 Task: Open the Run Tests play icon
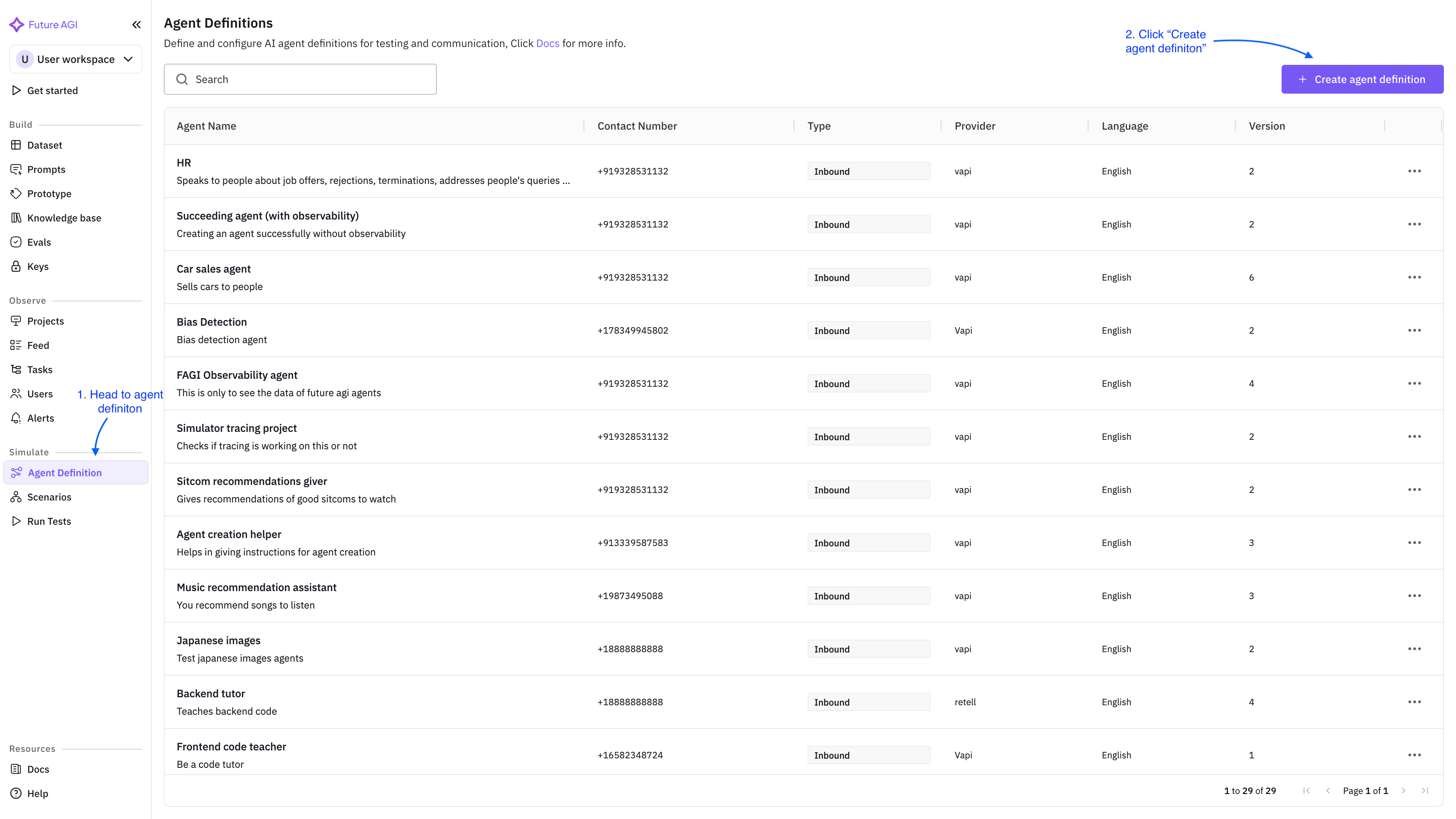coord(16,521)
